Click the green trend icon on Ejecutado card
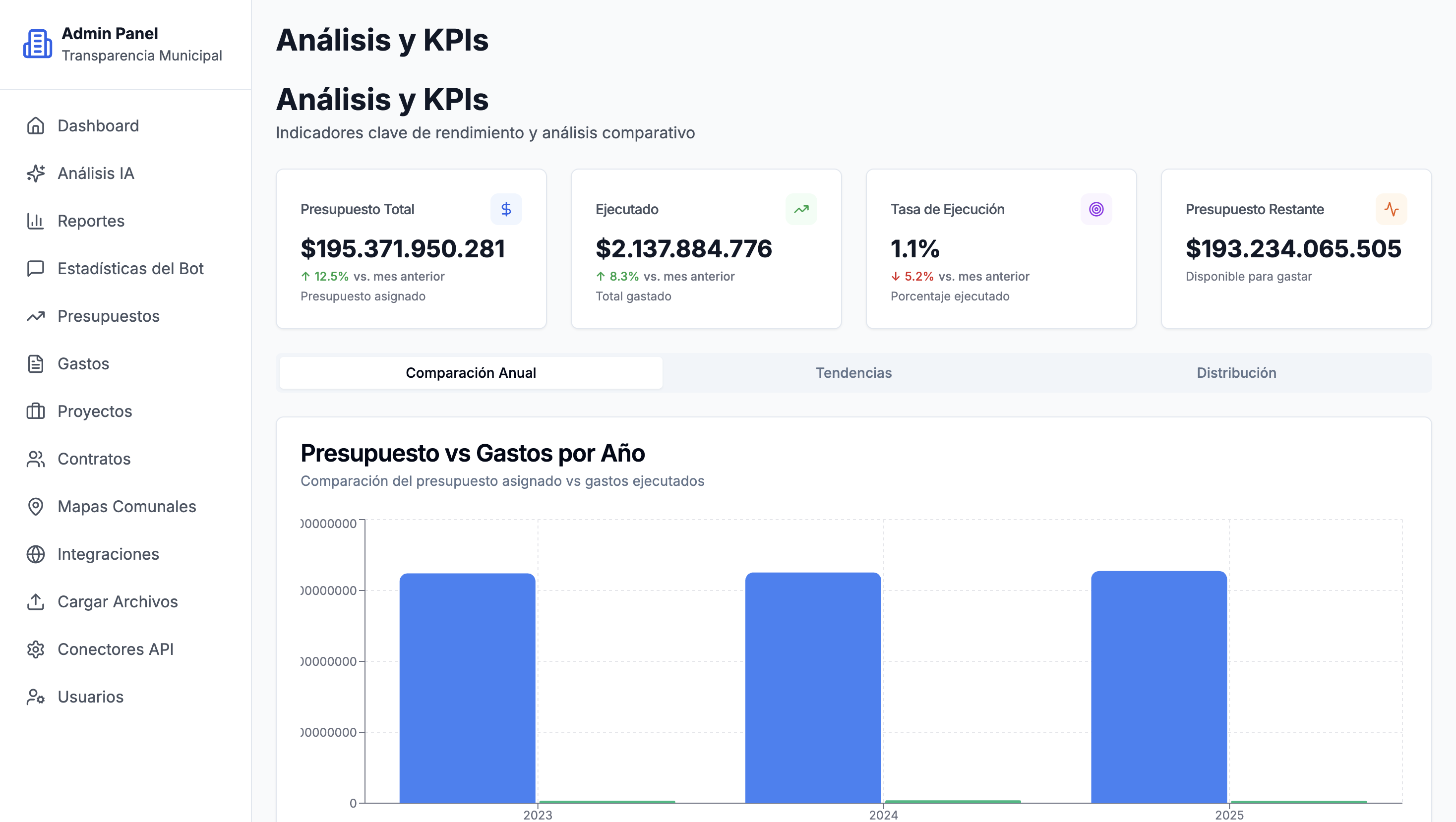The width and height of the screenshot is (1456, 822). pos(801,209)
